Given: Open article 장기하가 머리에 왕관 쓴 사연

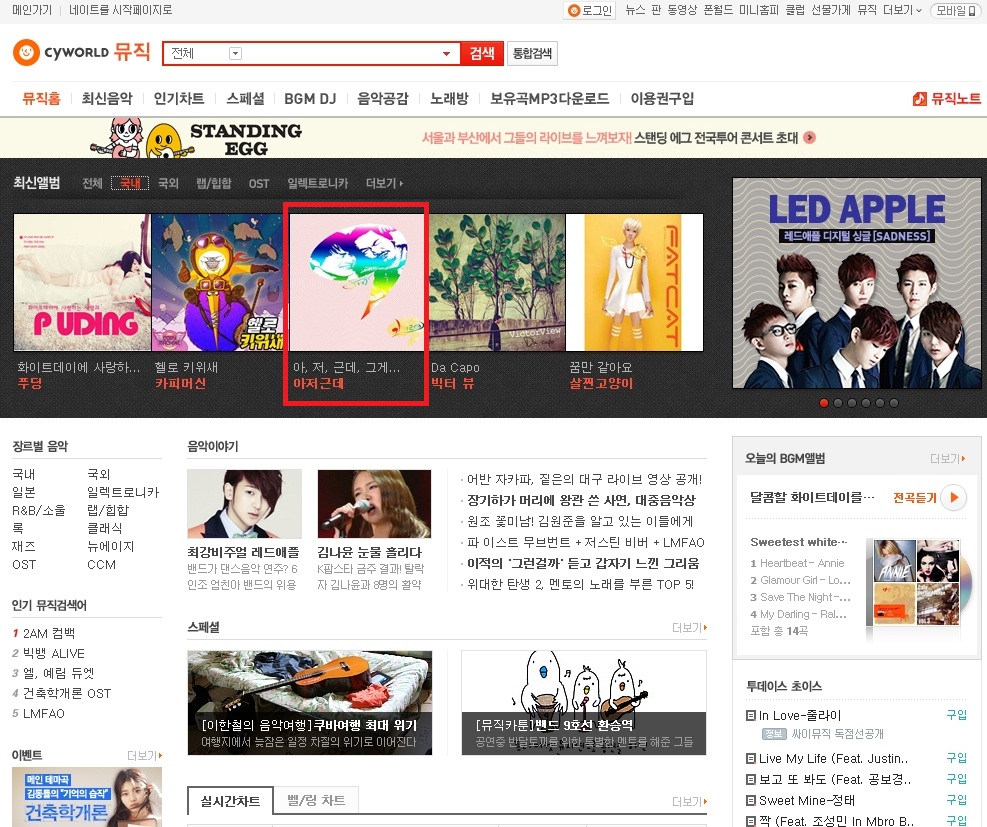Looking at the screenshot, I should tap(581, 500).
